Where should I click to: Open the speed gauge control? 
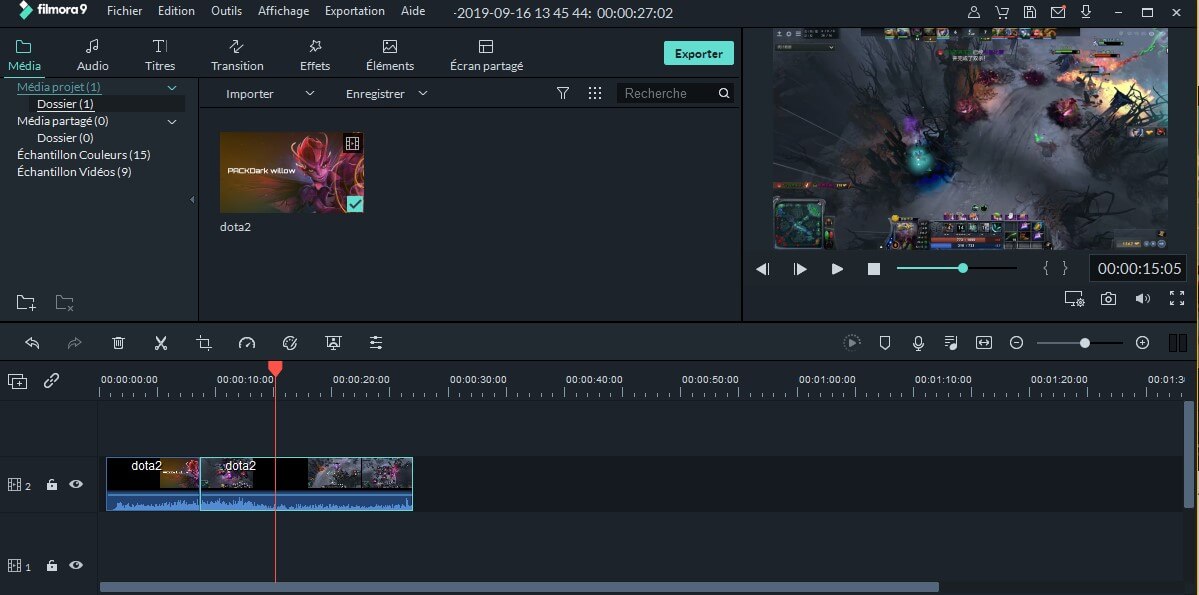(x=246, y=343)
